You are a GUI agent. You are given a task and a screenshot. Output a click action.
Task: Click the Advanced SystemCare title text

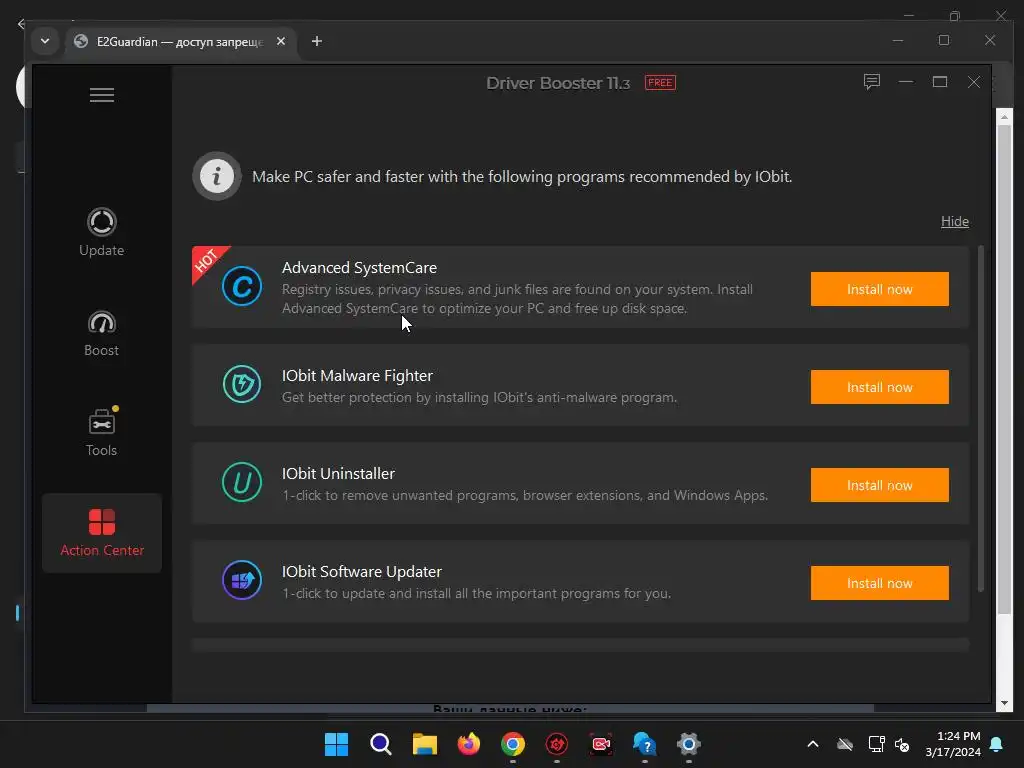(359, 268)
